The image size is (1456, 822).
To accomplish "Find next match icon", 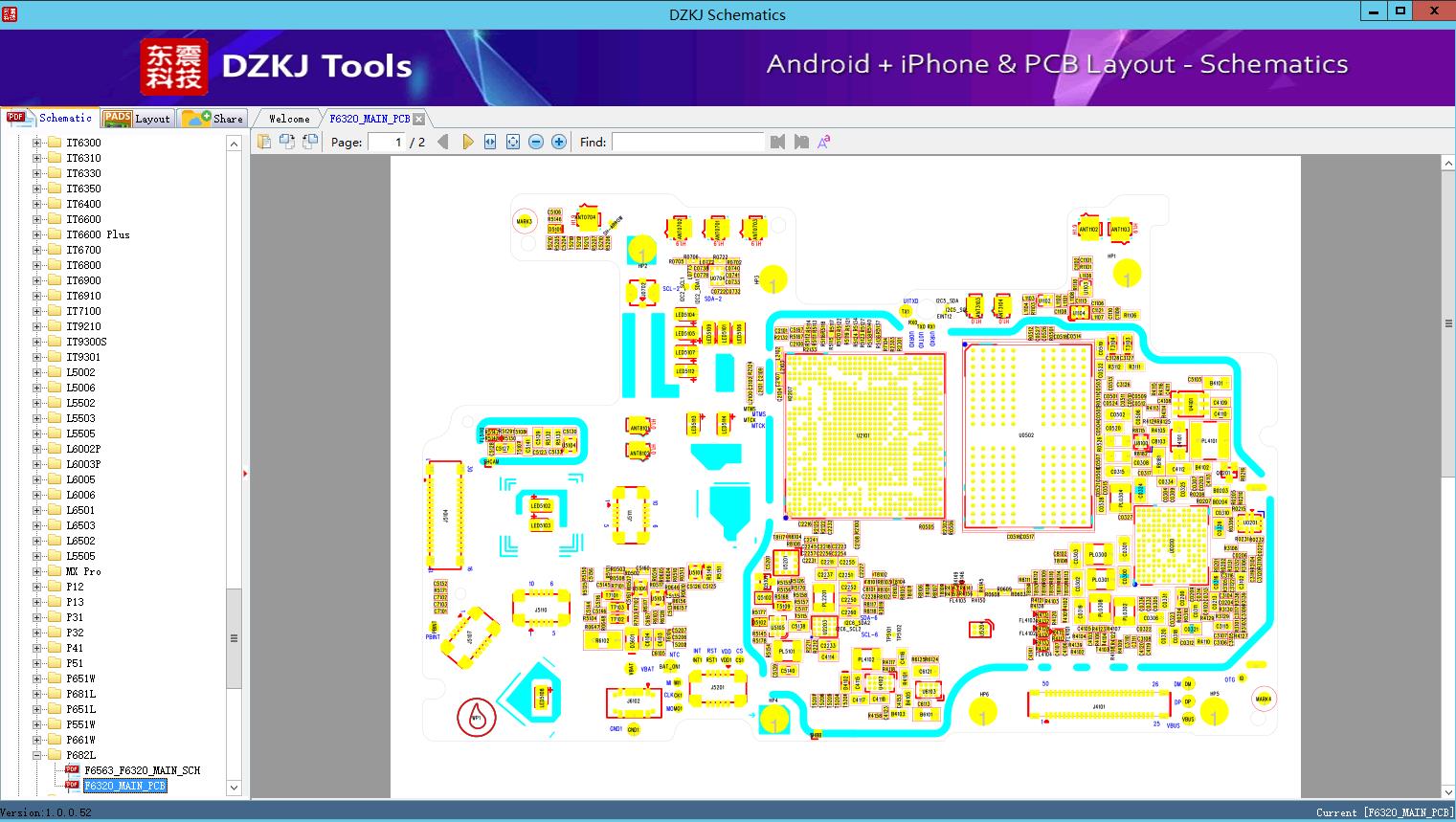I will click(801, 142).
